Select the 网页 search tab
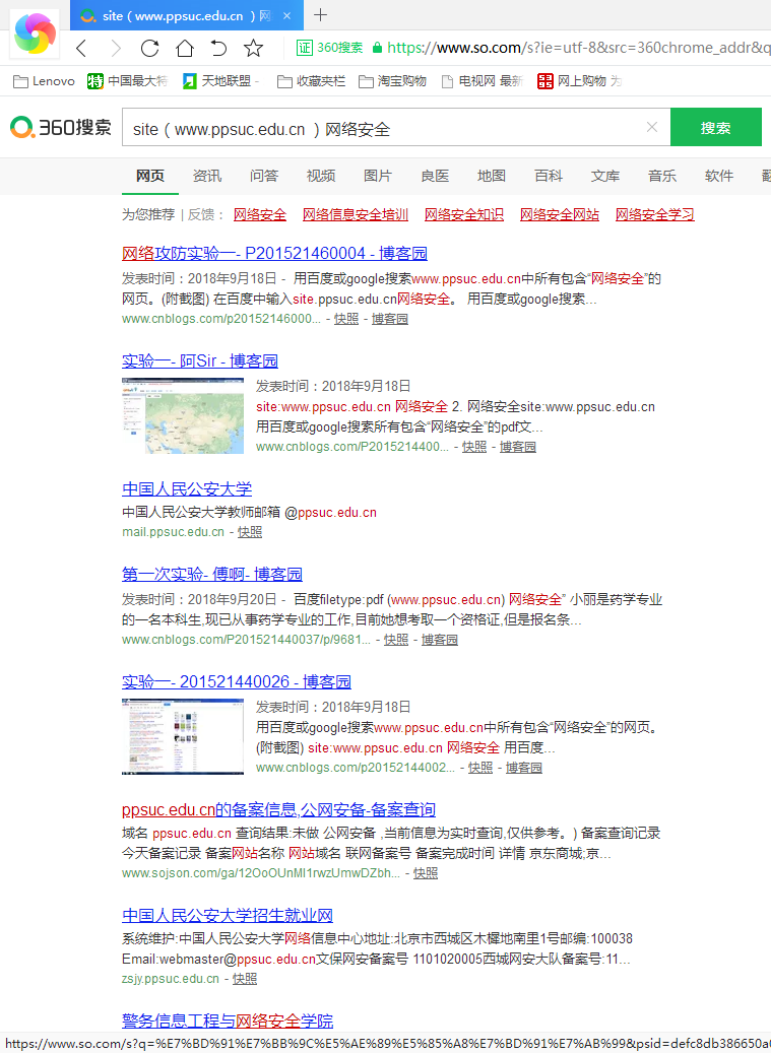 (x=150, y=176)
